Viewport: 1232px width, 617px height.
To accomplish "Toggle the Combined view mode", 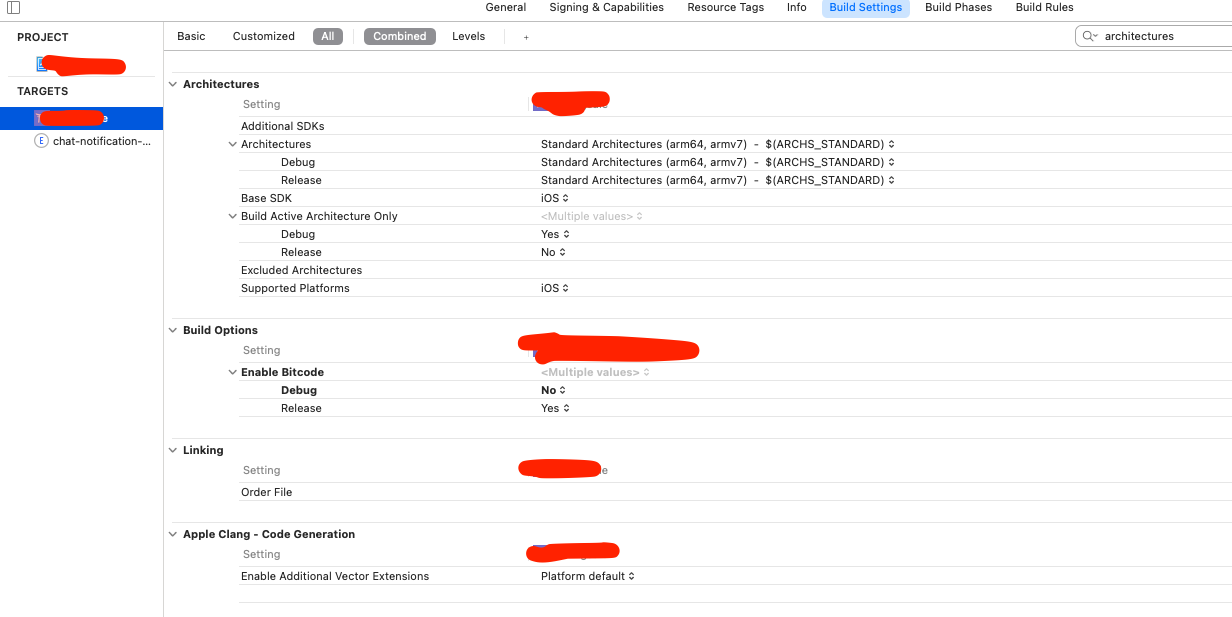I will pos(399,36).
